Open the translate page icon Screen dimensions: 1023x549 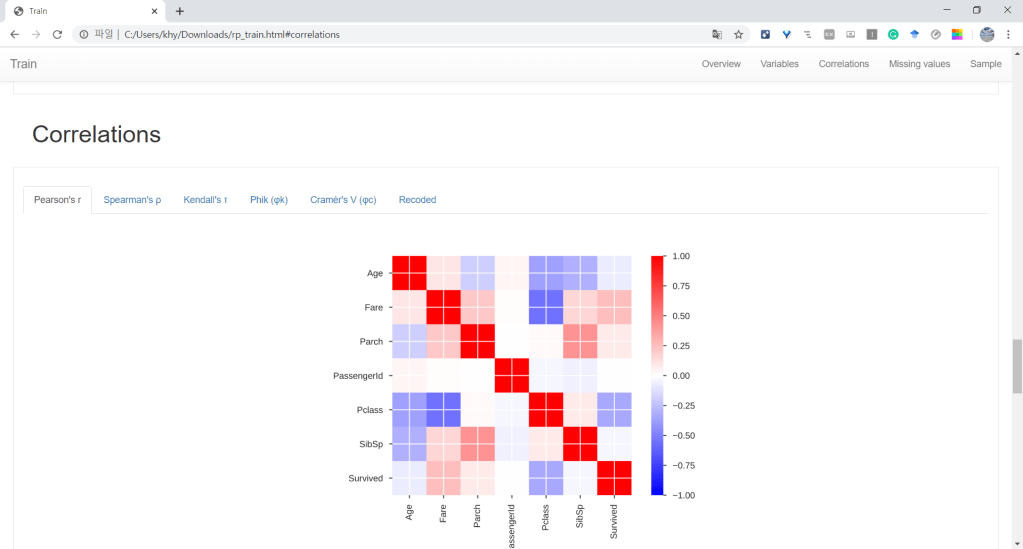coord(717,34)
